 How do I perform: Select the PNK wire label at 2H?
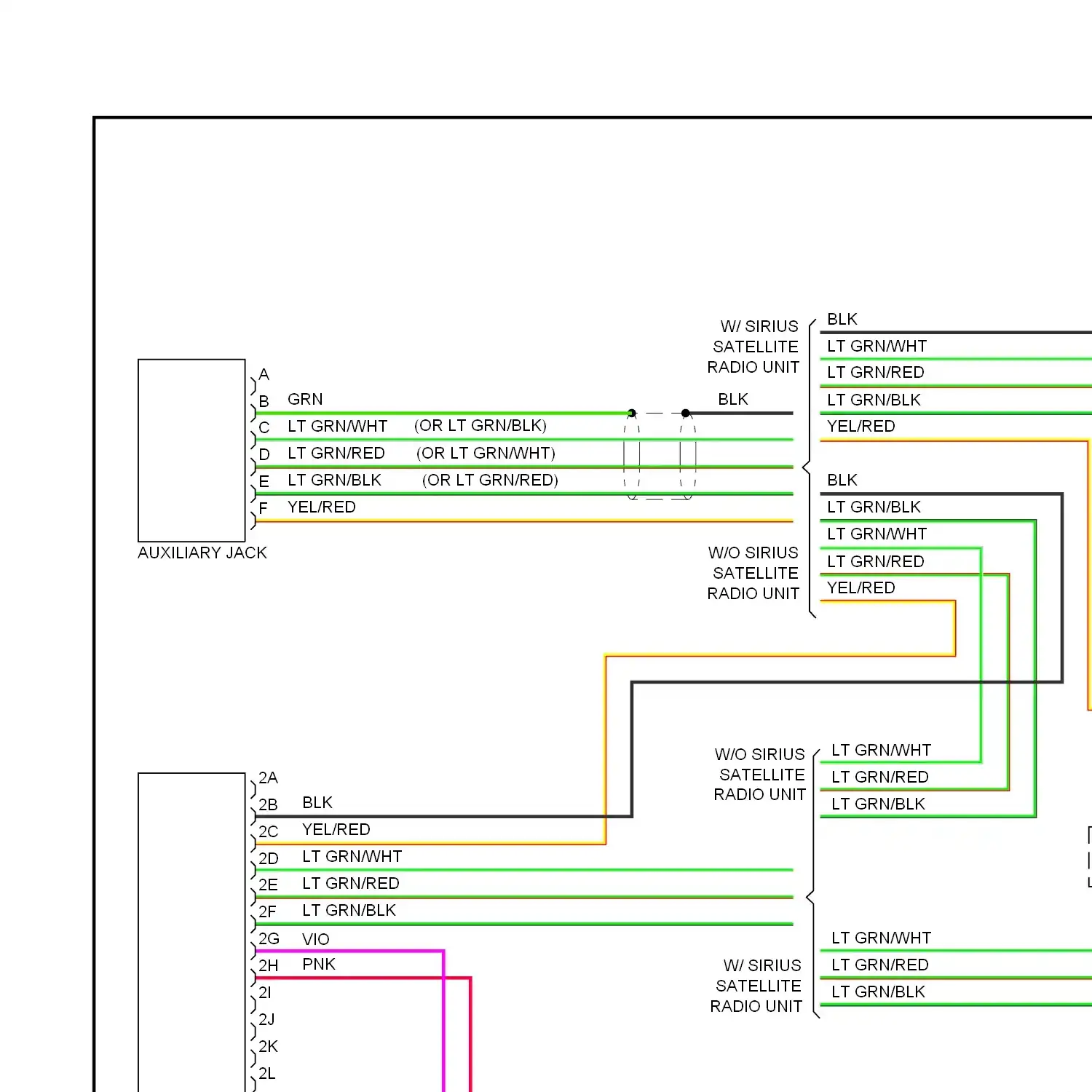(319, 965)
